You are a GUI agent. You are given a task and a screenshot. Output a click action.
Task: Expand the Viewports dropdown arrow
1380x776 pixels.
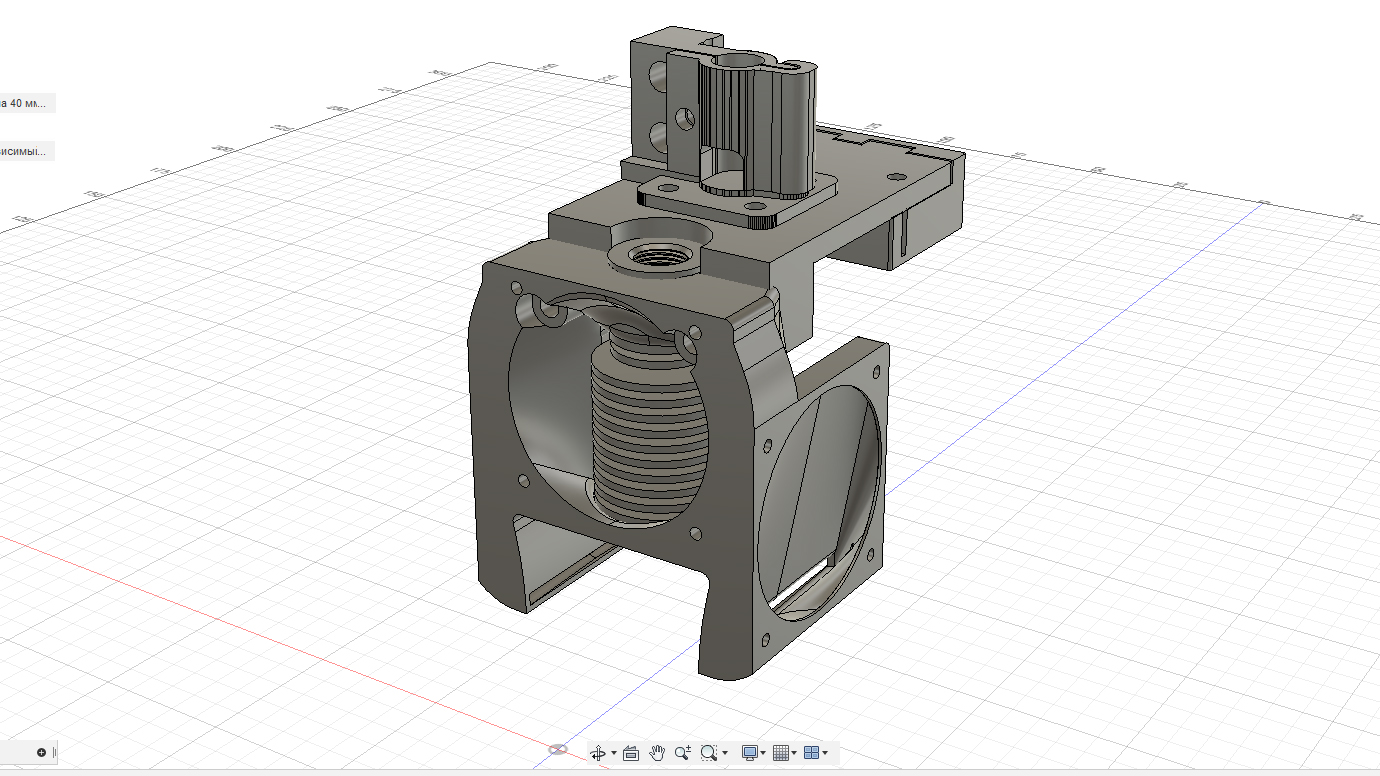[825, 753]
